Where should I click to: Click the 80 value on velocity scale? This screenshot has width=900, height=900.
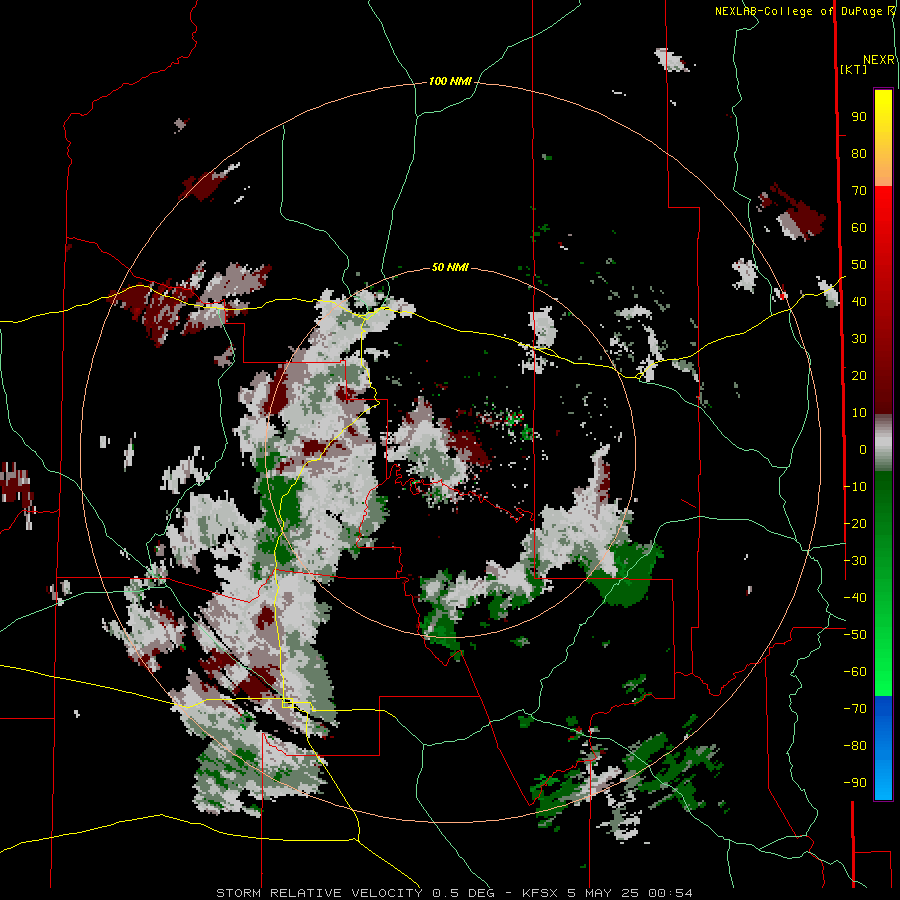(x=859, y=154)
